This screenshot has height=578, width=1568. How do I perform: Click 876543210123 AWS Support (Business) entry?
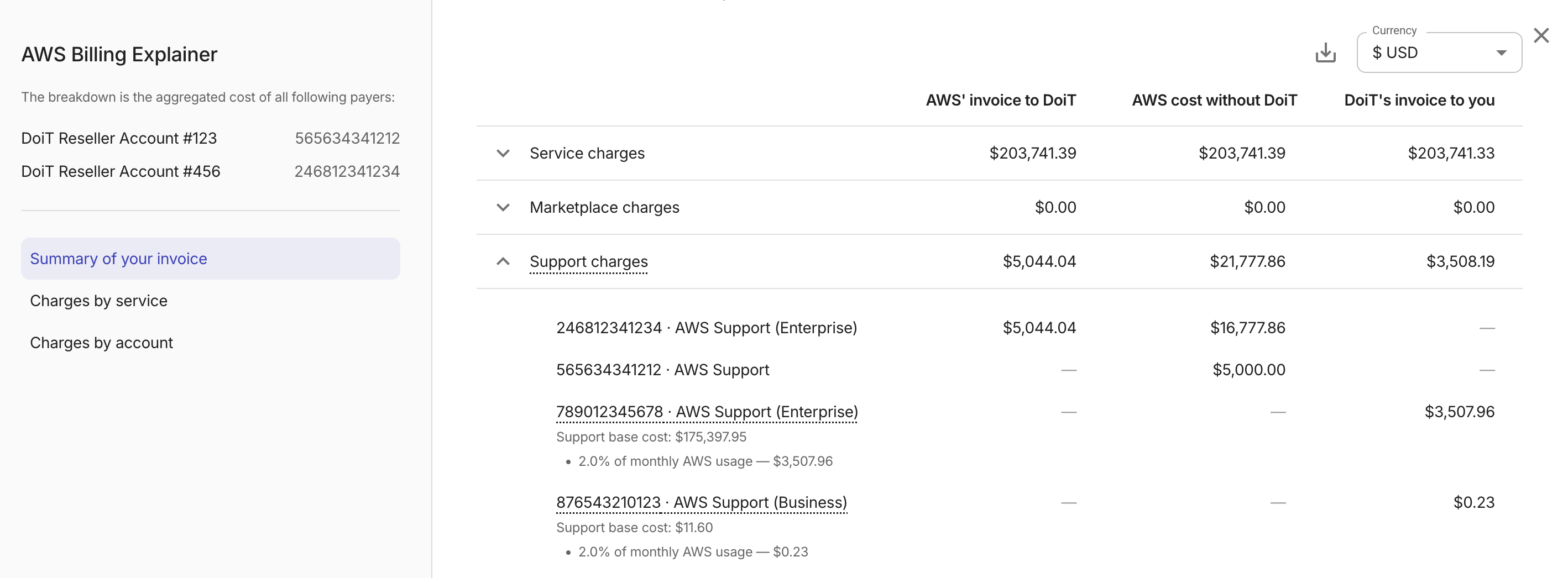pyautogui.click(x=701, y=502)
